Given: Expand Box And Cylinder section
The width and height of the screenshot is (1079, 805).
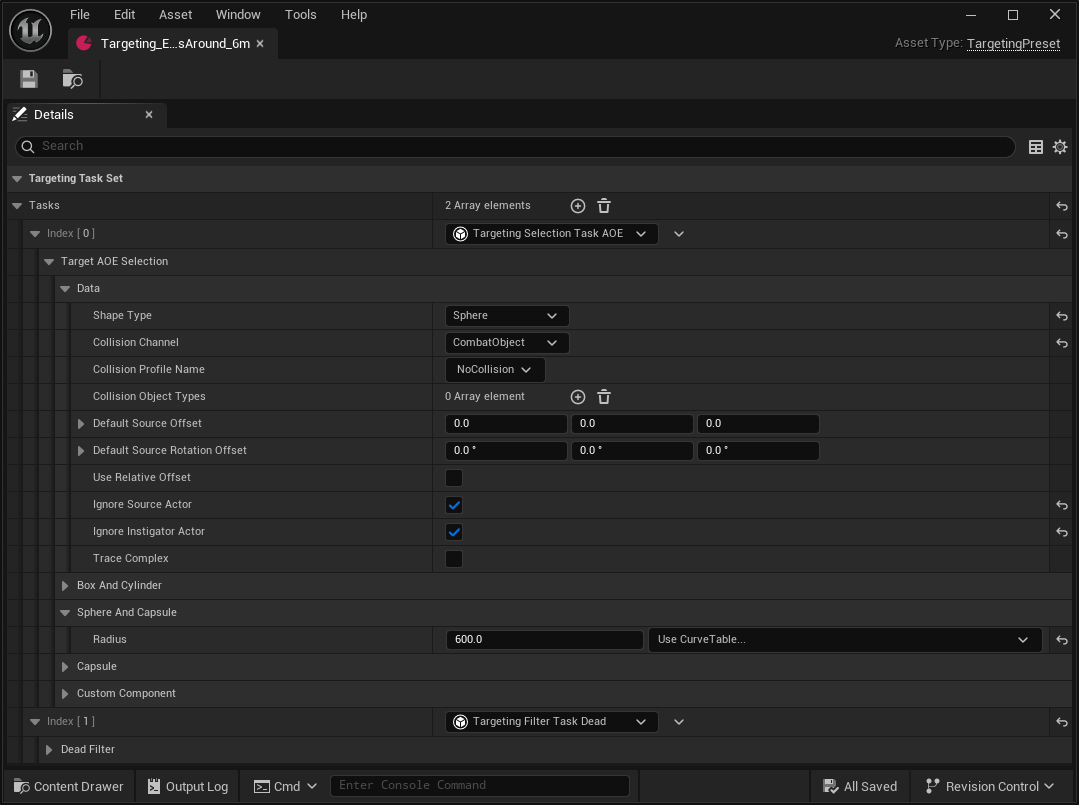Looking at the screenshot, I should 65,586.
